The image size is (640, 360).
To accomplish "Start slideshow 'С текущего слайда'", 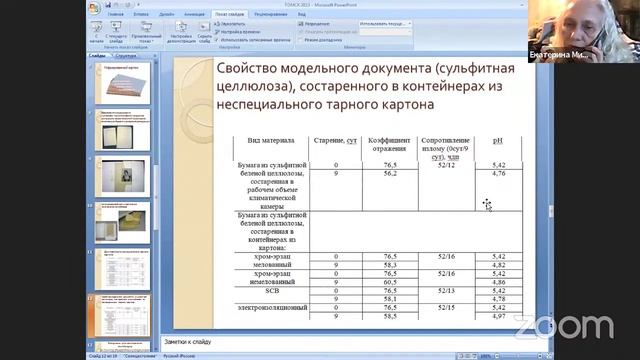I will (x=116, y=32).
